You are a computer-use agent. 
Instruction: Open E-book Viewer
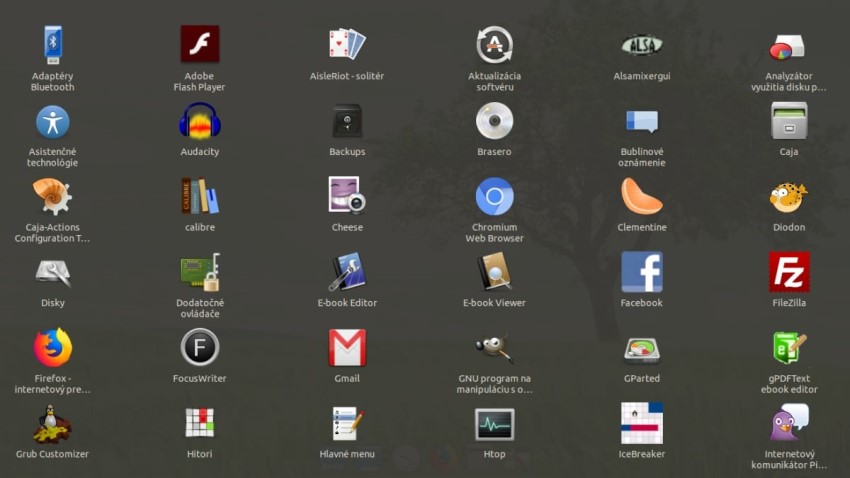(x=494, y=272)
